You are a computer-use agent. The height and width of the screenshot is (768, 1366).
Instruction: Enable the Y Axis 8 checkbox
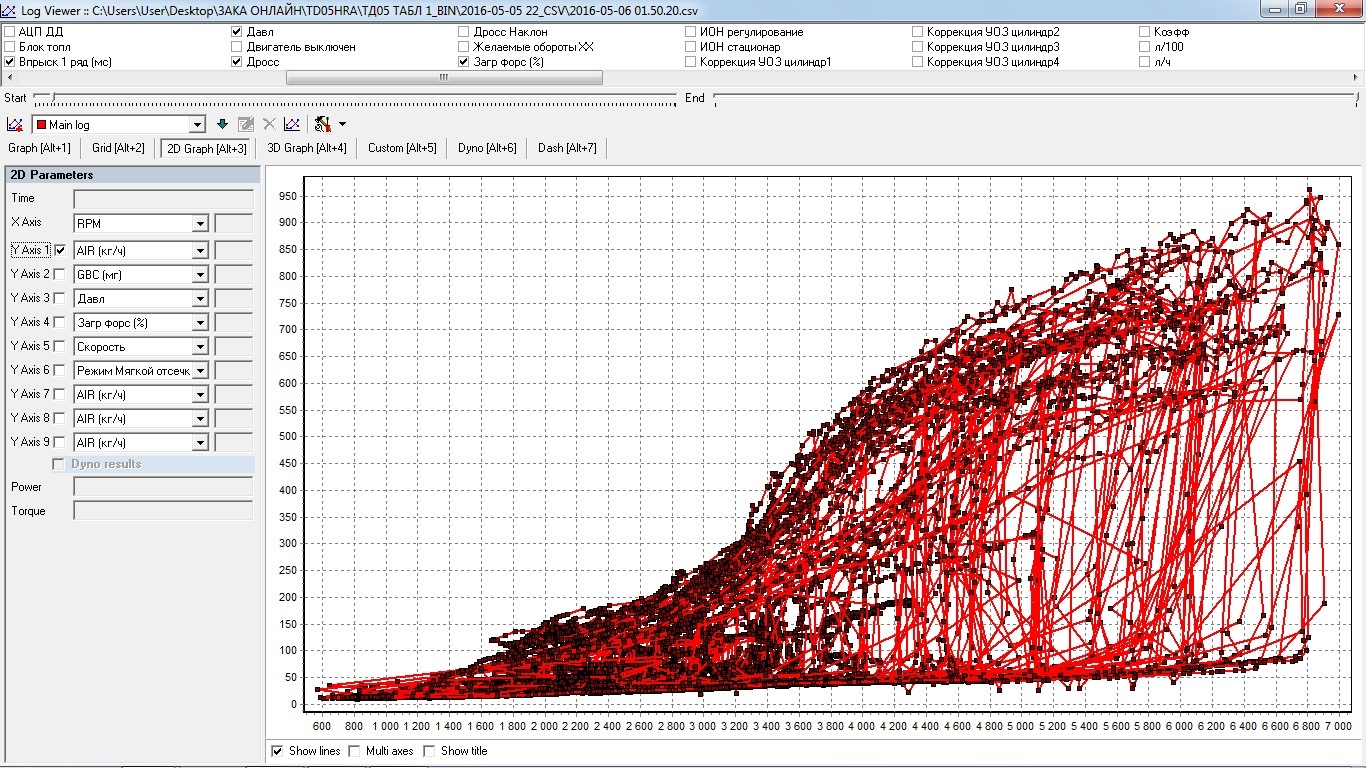pos(60,418)
